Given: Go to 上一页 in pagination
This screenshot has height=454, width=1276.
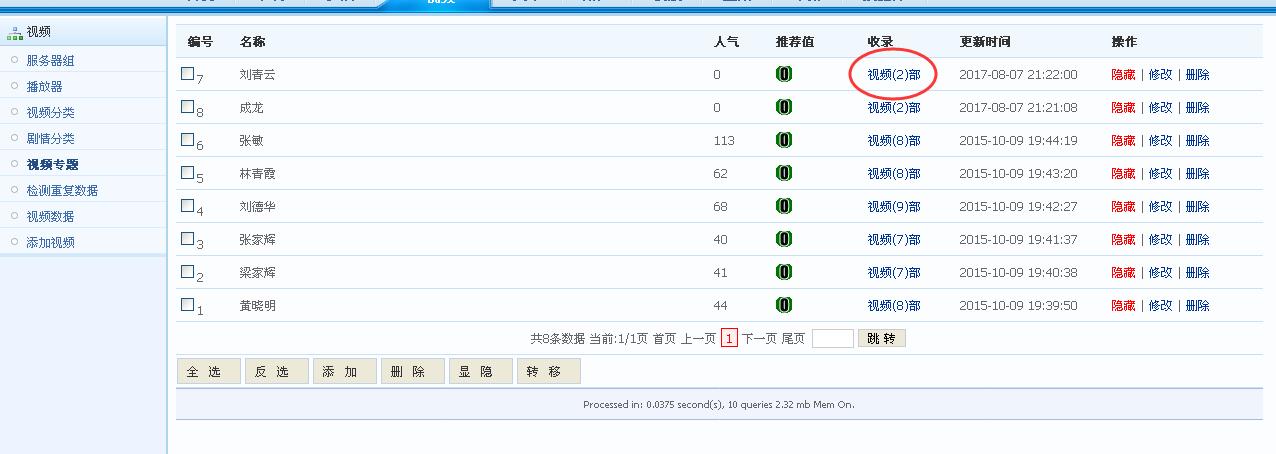Looking at the screenshot, I should pyautogui.click(x=698, y=339).
